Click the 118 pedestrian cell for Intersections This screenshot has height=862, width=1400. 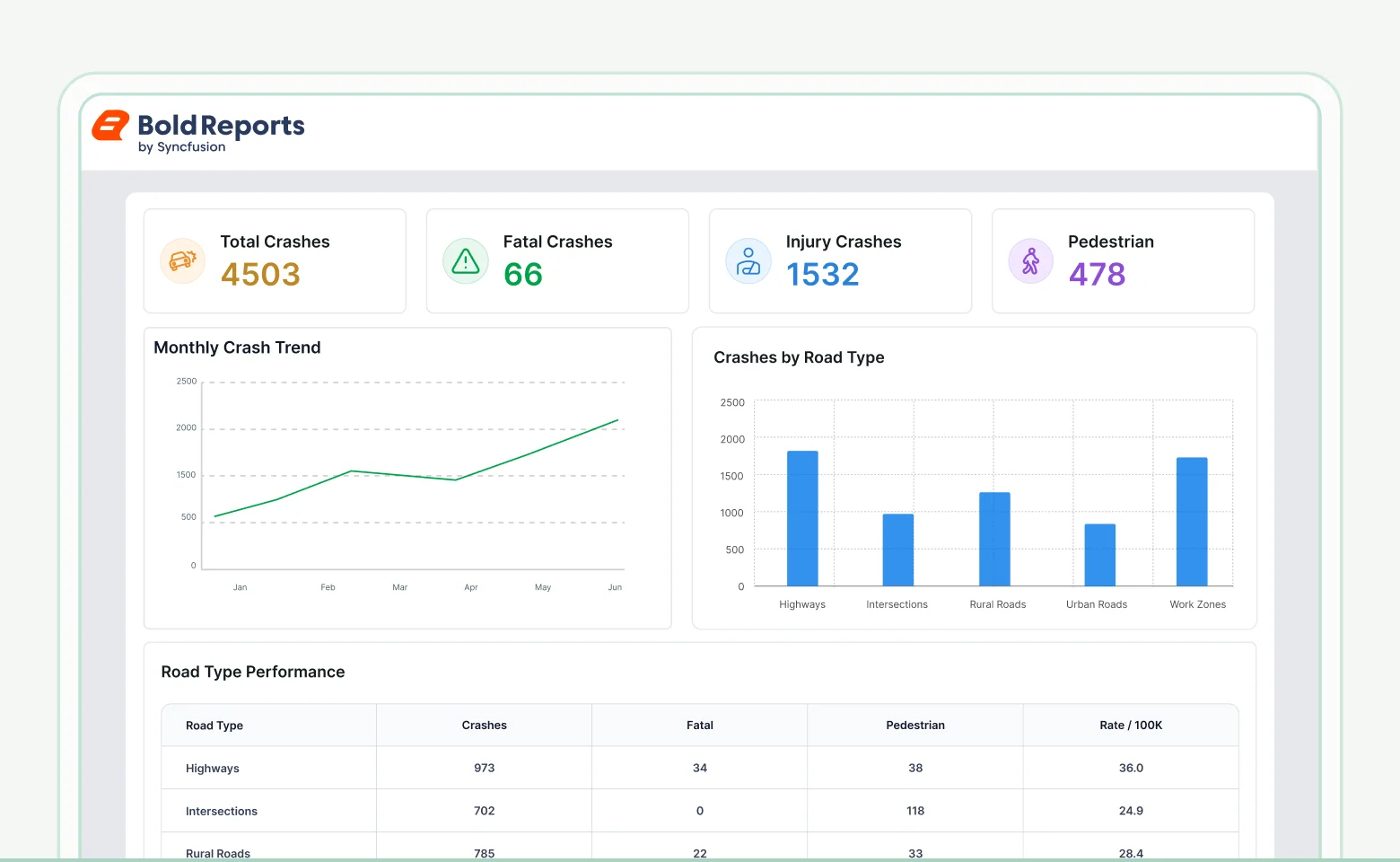pyautogui.click(x=915, y=811)
